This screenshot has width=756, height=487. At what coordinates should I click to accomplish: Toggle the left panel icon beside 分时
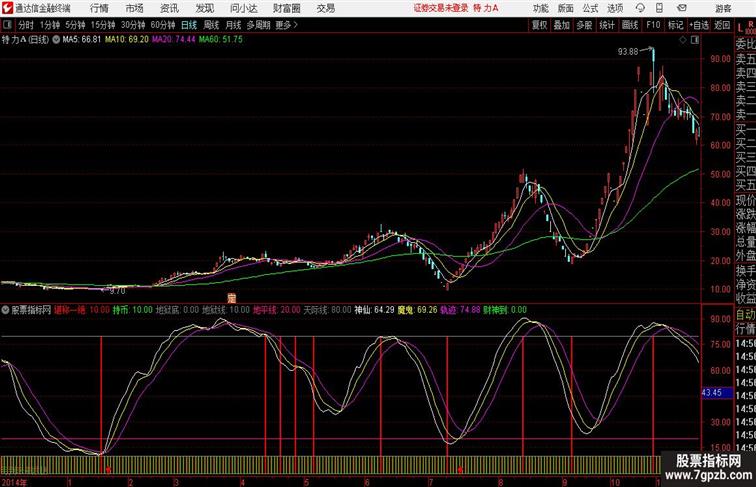coord(7,25)
